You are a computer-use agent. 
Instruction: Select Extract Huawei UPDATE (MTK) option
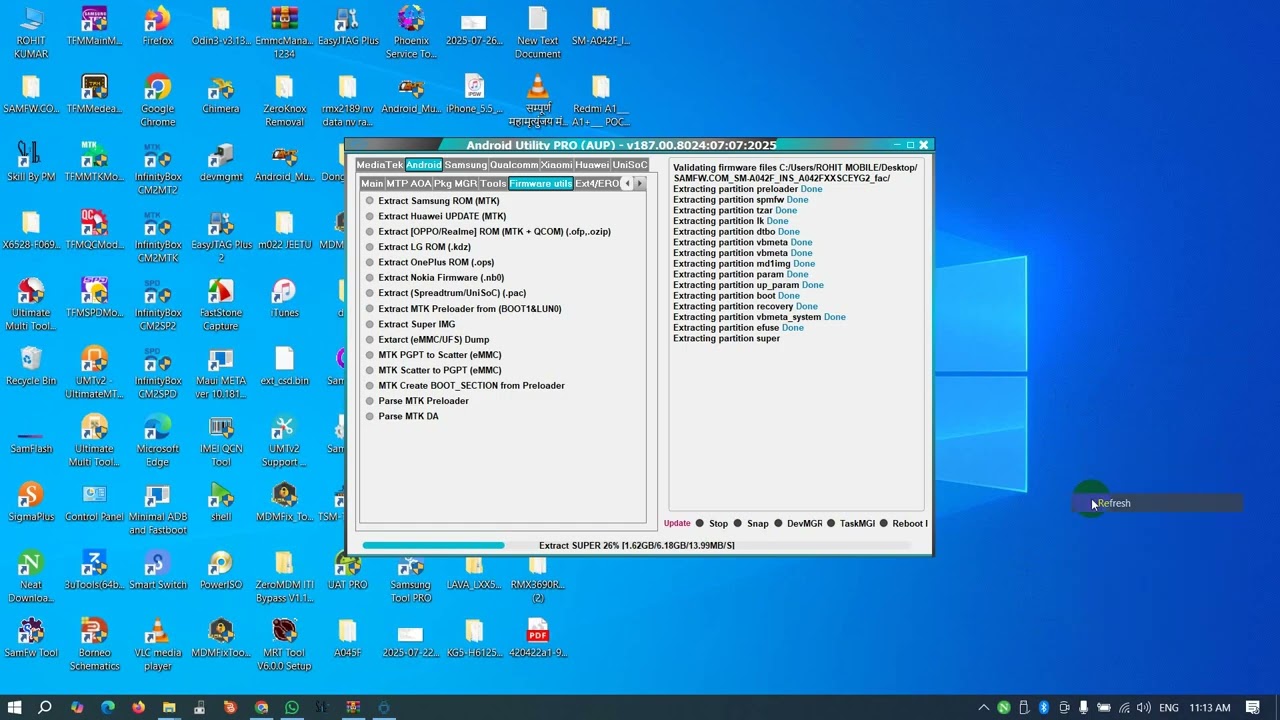[435, 216]
